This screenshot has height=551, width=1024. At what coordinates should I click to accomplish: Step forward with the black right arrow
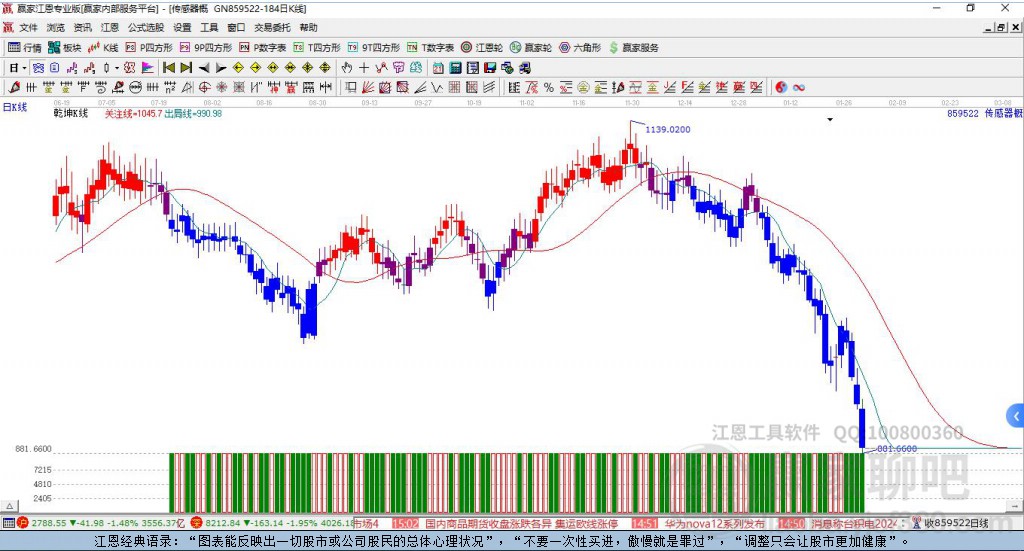pos(220,68)
